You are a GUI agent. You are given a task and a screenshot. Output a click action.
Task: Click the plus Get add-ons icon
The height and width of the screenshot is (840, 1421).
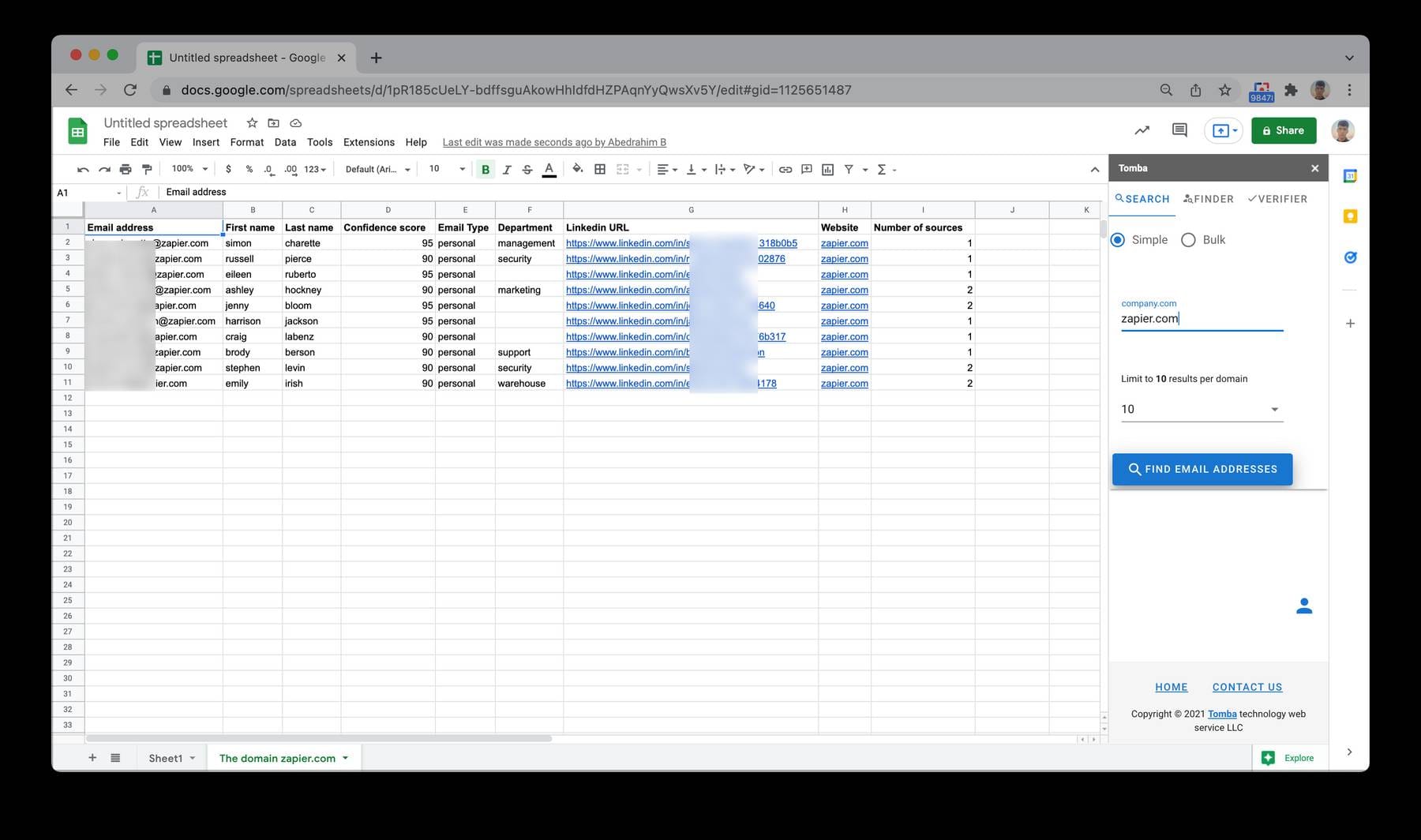pyautogui.click(x=1350, y=324)
